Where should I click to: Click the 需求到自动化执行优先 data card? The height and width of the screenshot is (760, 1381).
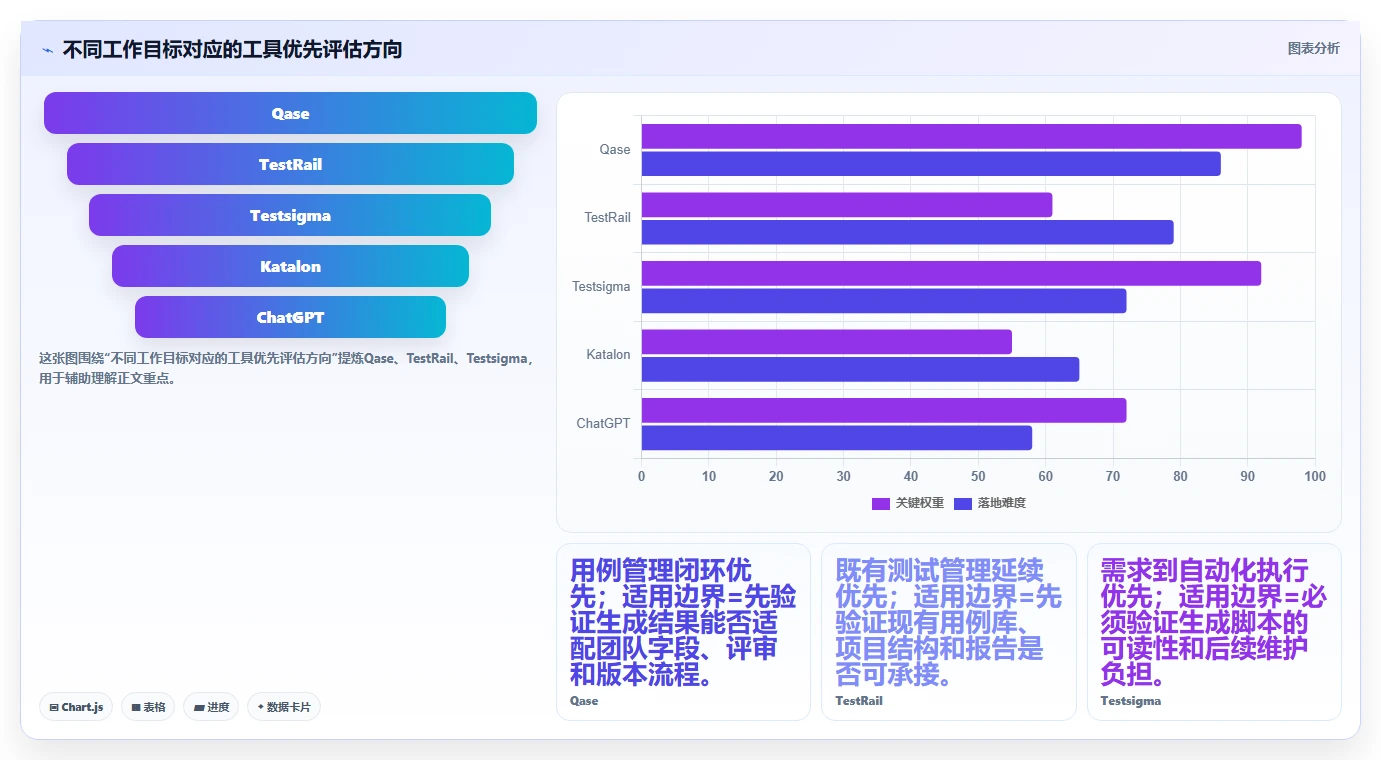point(1214,632)
